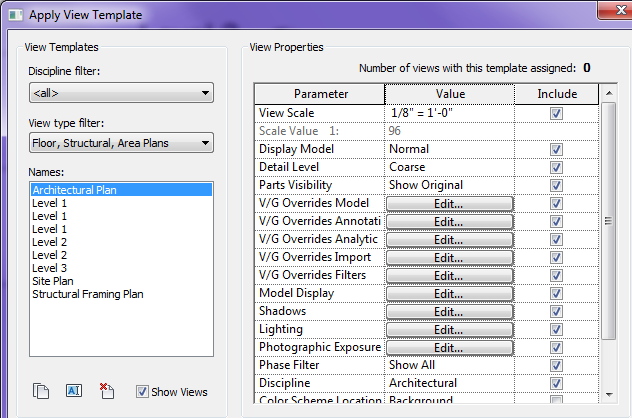Click the Apply View Template title bar icon
This screenshot has width=632, height=418.
[x=15, y=15]
